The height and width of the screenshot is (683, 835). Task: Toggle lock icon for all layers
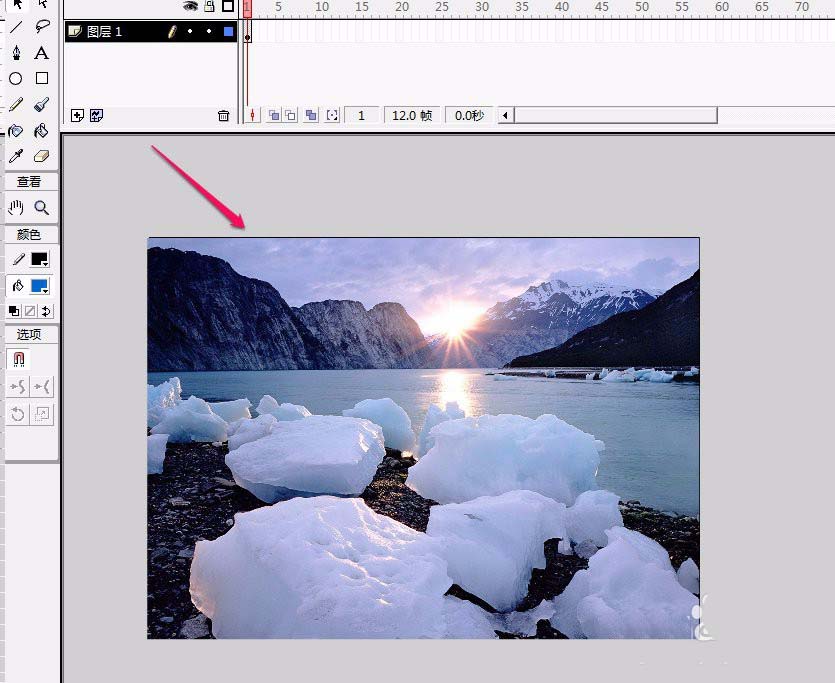(x=209, y=6)
